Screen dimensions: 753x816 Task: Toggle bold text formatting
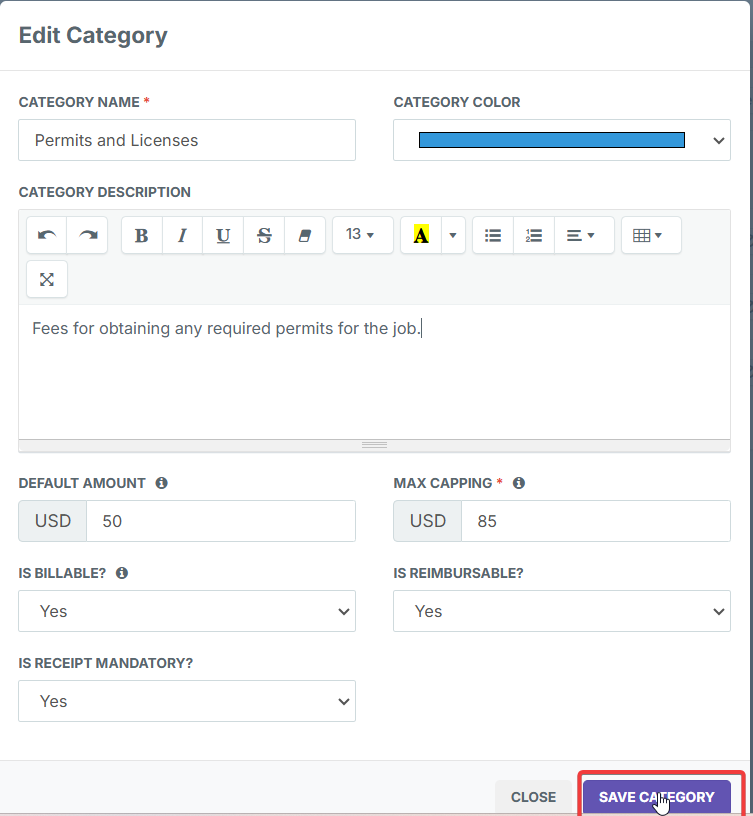(x=141, y=235)
